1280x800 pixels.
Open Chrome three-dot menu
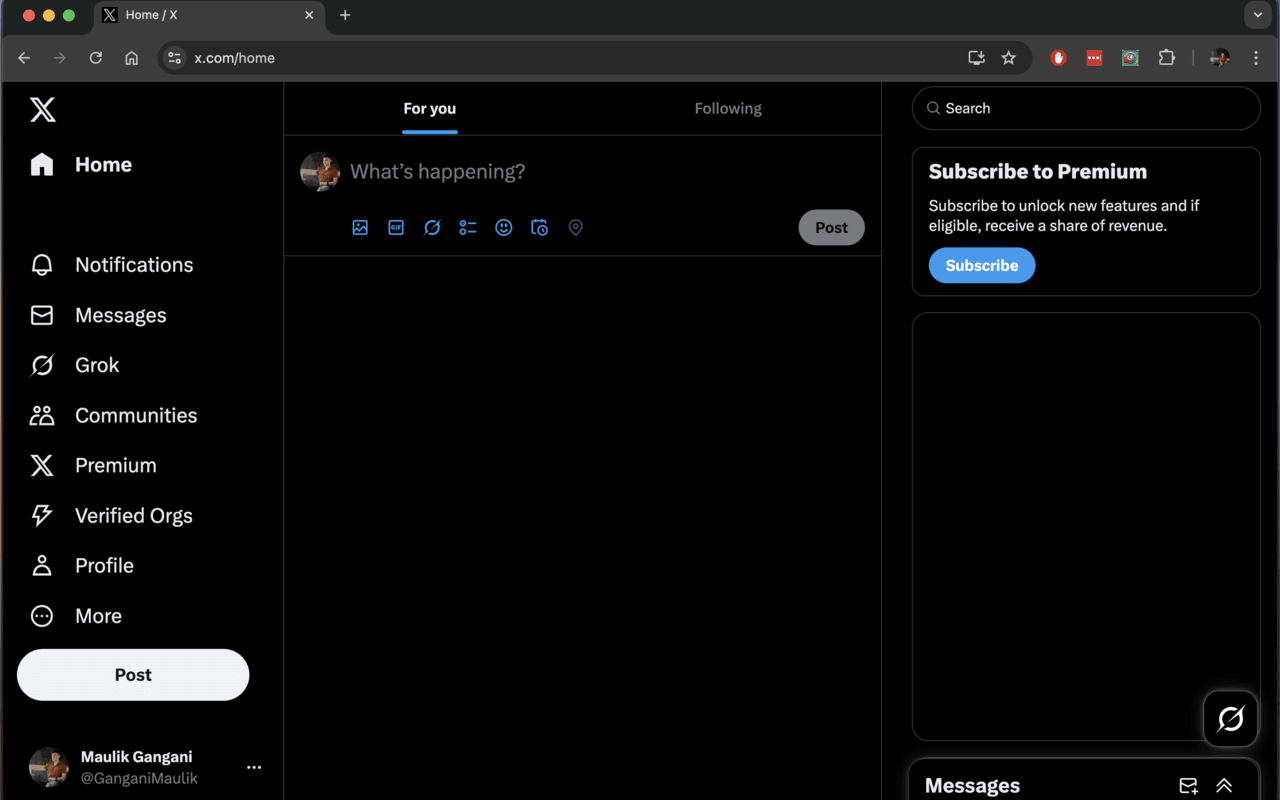[1256, 58]
